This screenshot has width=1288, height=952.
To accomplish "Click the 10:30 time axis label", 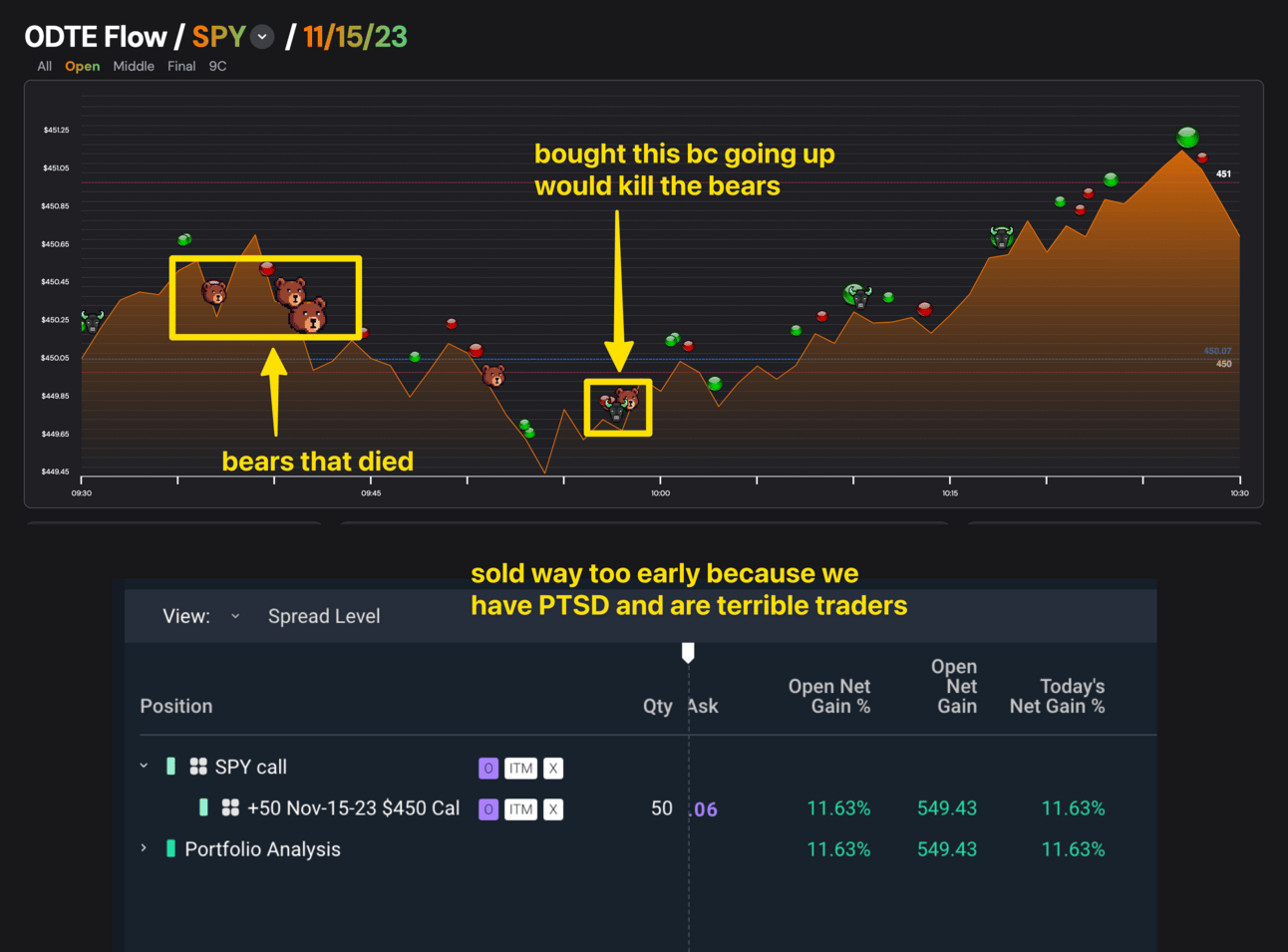I will point(1239,492).
